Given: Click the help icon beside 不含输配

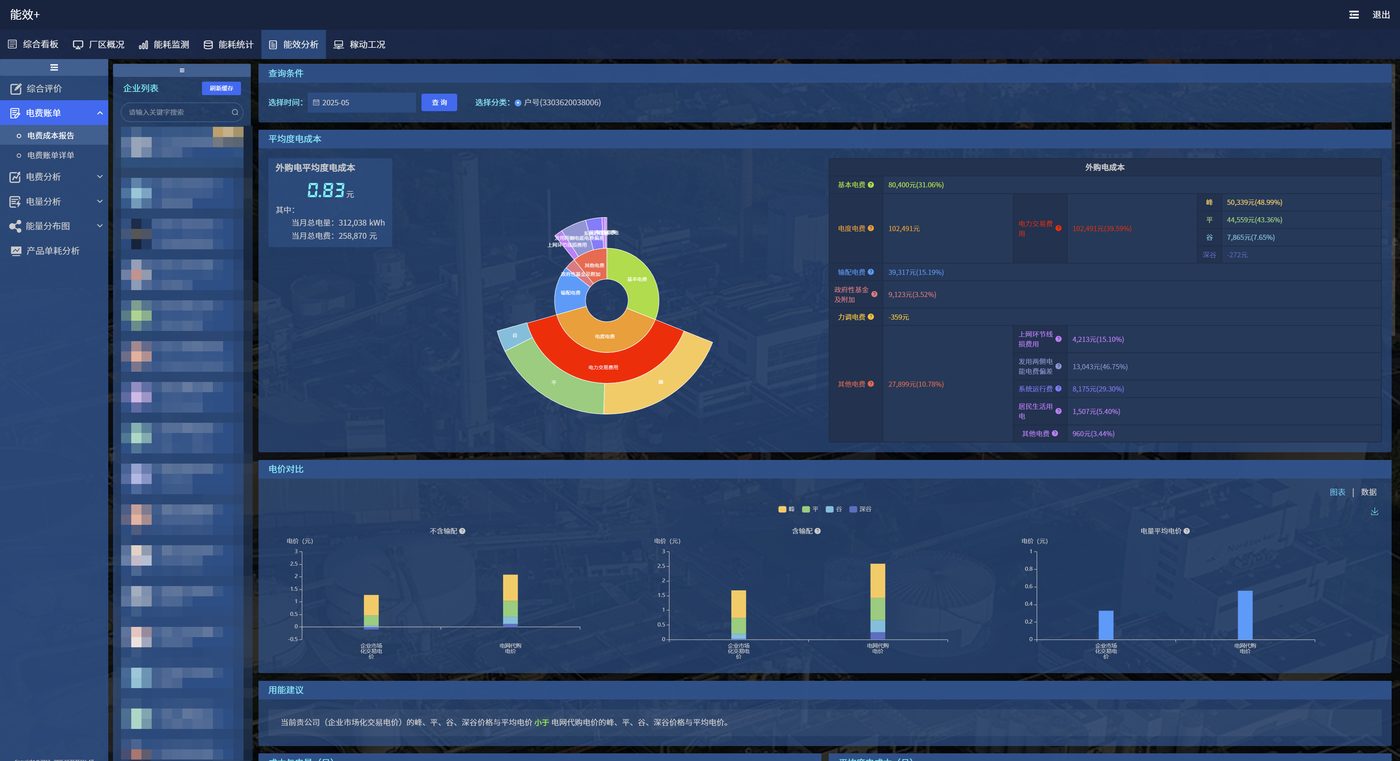Looking at the screenshot, I should click(462, 531).
